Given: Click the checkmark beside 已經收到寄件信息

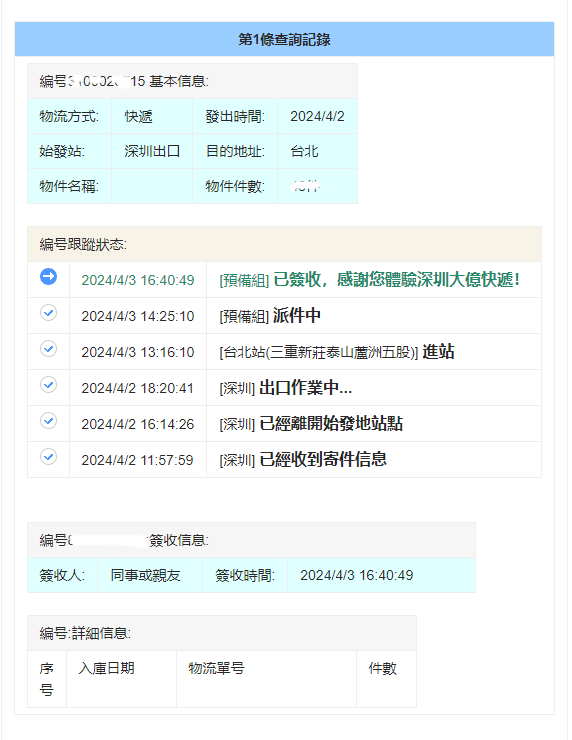Looking at the screenshot, I should (x=48, y=457).
